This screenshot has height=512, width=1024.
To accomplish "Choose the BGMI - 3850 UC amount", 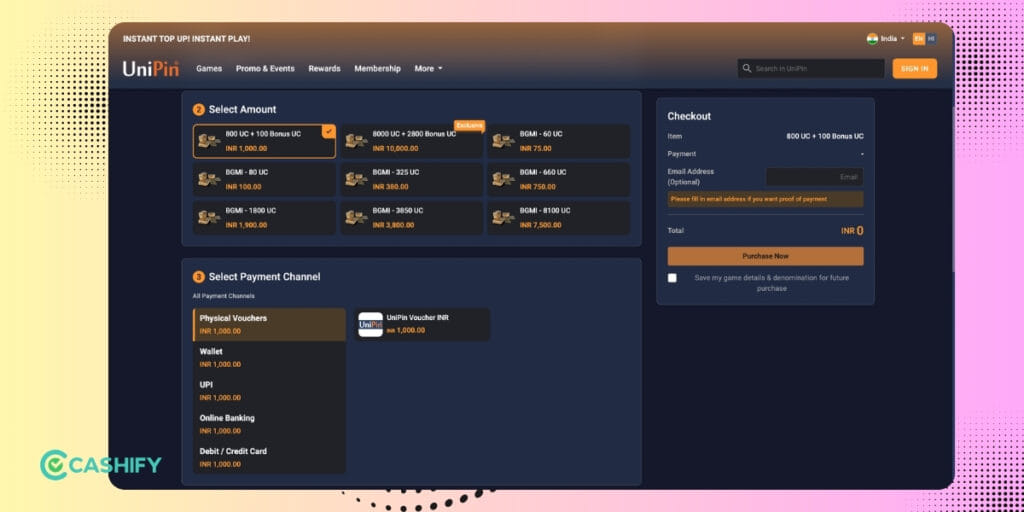I will coord(411,217).
